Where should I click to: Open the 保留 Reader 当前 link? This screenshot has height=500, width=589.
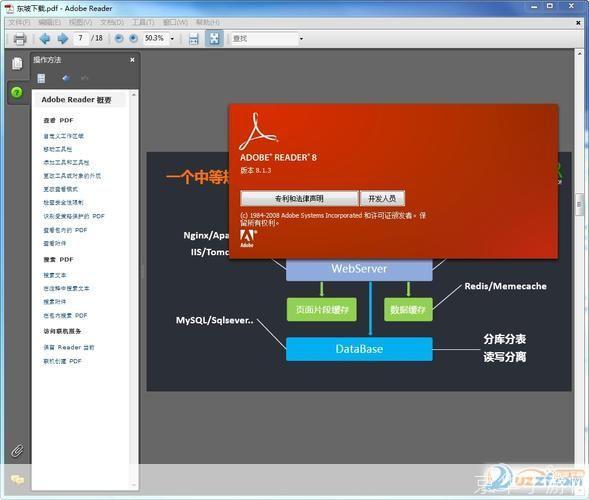pos(69,347)
